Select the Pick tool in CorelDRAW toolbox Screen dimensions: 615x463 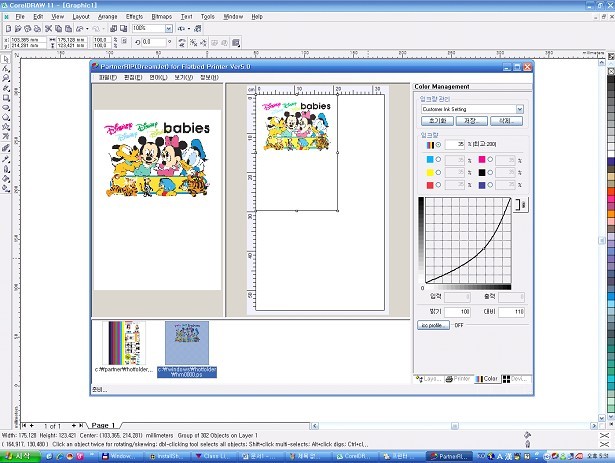coord(5,59)
